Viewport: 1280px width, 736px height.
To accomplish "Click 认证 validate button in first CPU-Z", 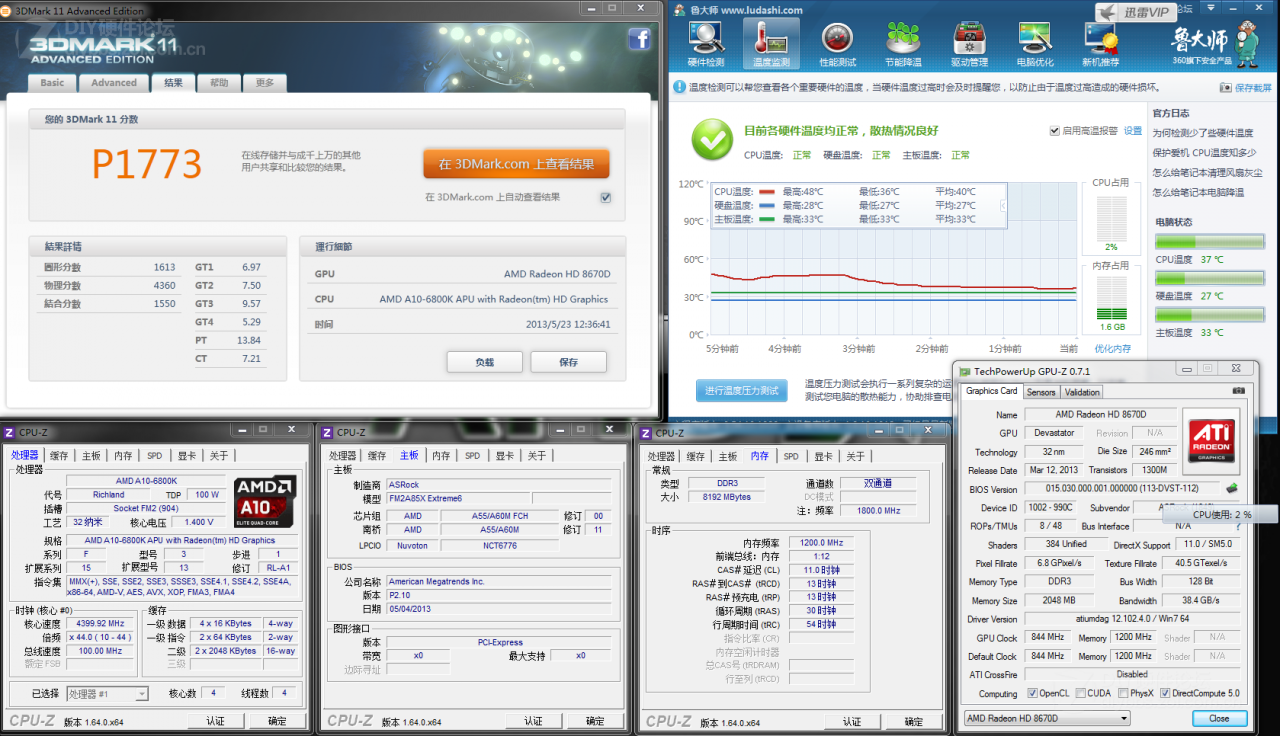I will [216, 720].
